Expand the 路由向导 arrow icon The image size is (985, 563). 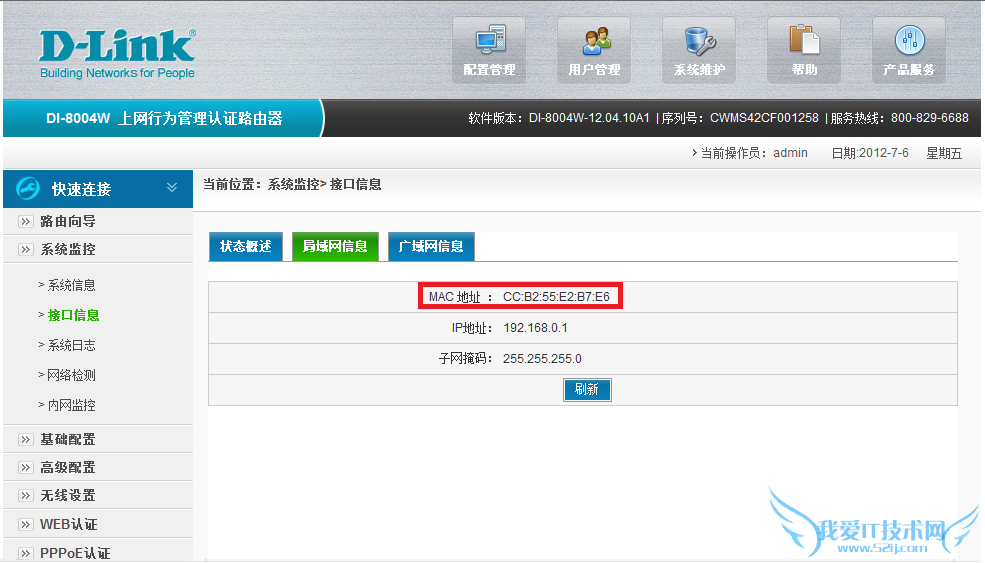point(25,221)
